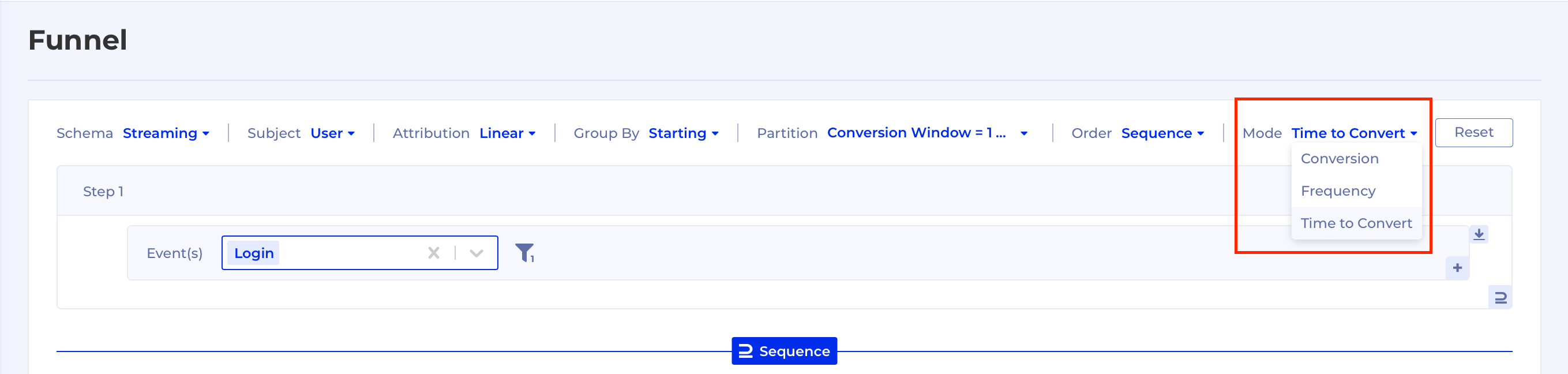1568x374 pixels.
Task: Click the blue Sequence button
Action: coord(784,351)
